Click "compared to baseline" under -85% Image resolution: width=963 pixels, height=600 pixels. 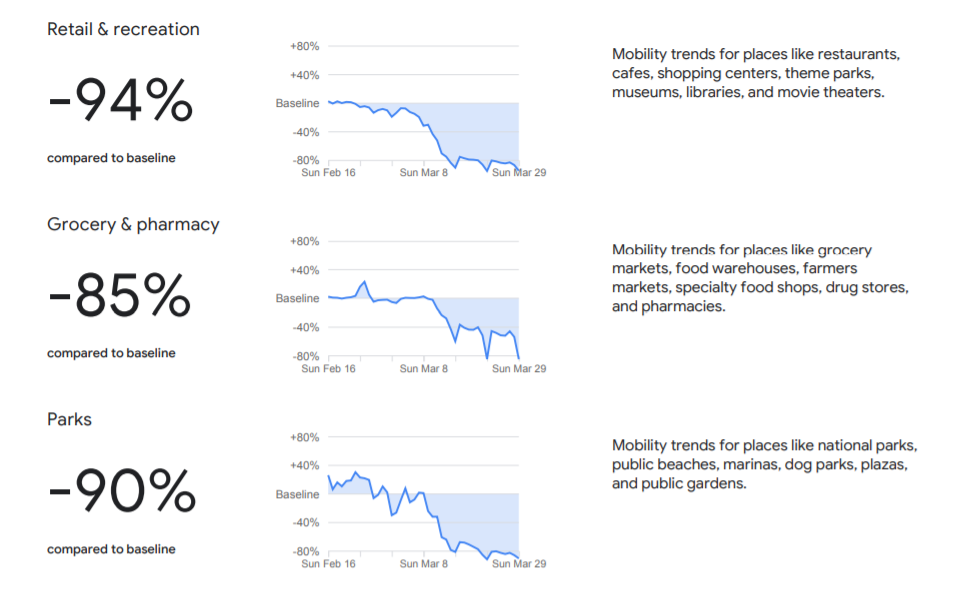111,353
